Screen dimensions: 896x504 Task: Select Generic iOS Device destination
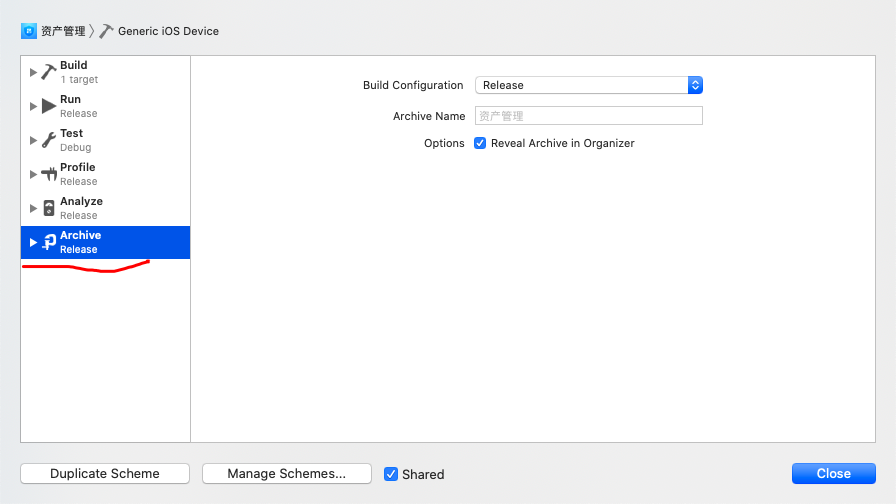(x=168, y=31)
